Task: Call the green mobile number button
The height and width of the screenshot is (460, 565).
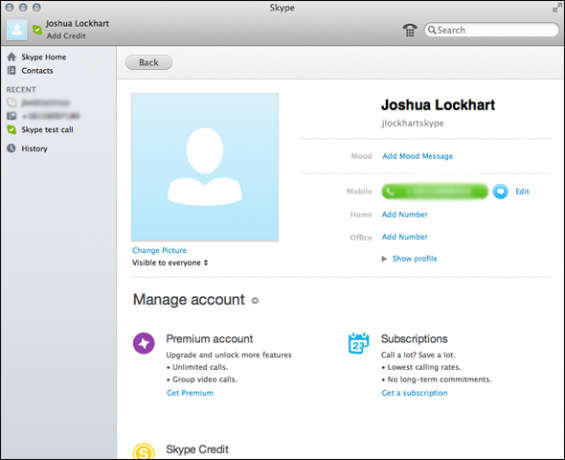Action: pyautogui.click(x=435, y=191)
